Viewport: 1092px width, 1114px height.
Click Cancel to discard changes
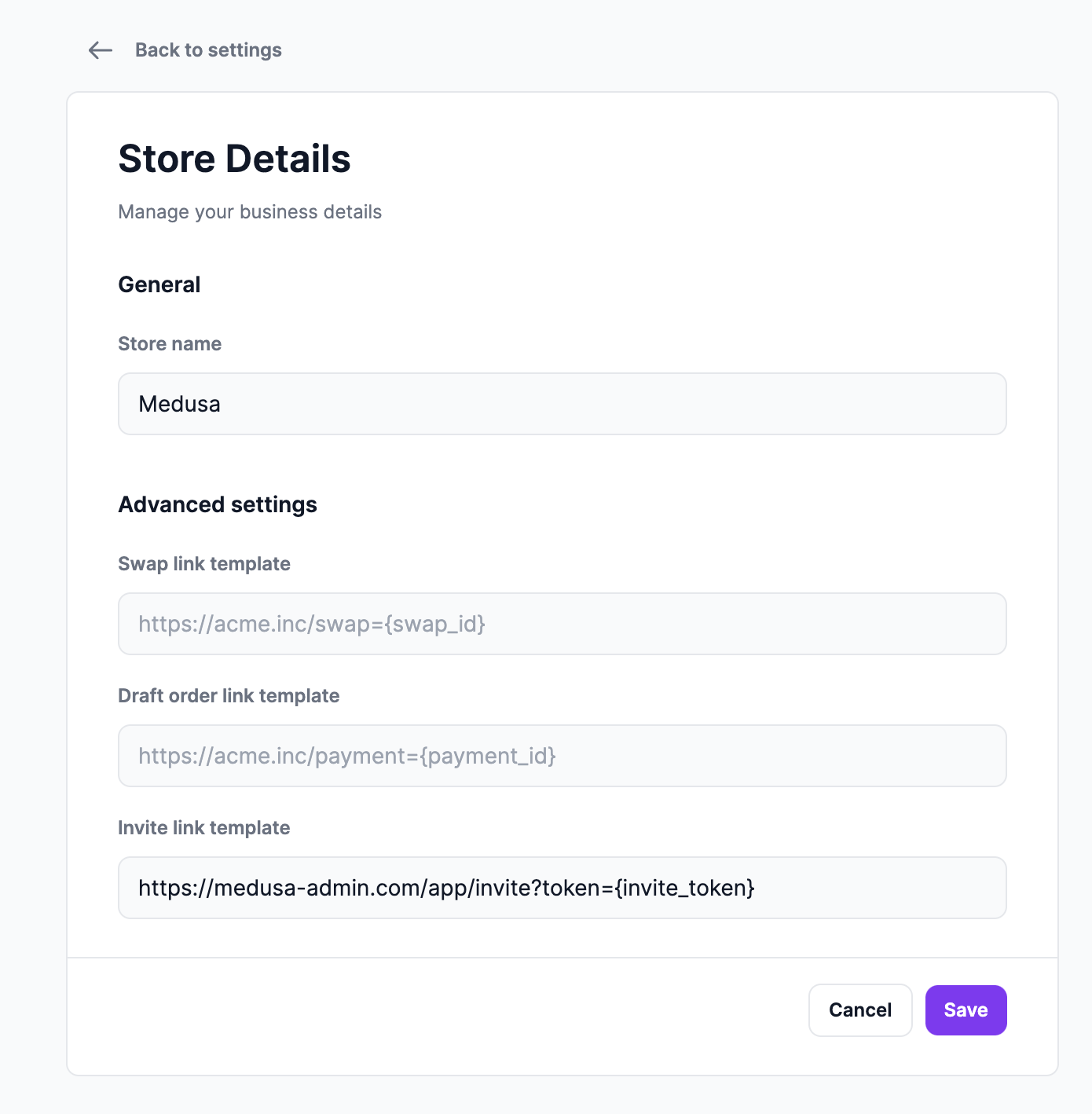[859, 1010]
